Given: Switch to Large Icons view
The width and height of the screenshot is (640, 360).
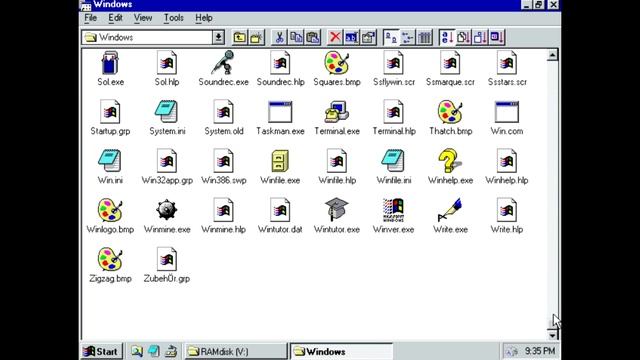Looking at the screenshot, I should [391, 38].
